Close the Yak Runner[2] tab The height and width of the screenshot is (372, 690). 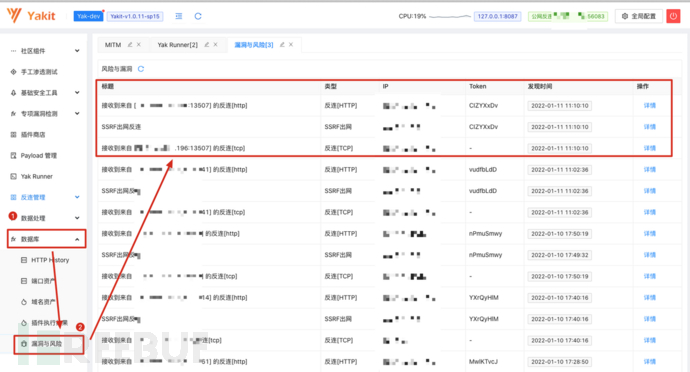(216, 44)
